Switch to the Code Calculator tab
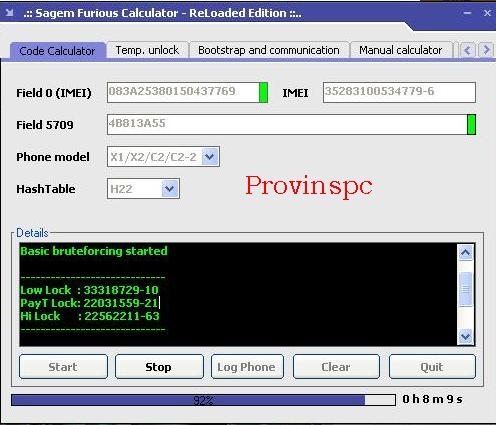The image size is (496, 425). pos(58,51)
